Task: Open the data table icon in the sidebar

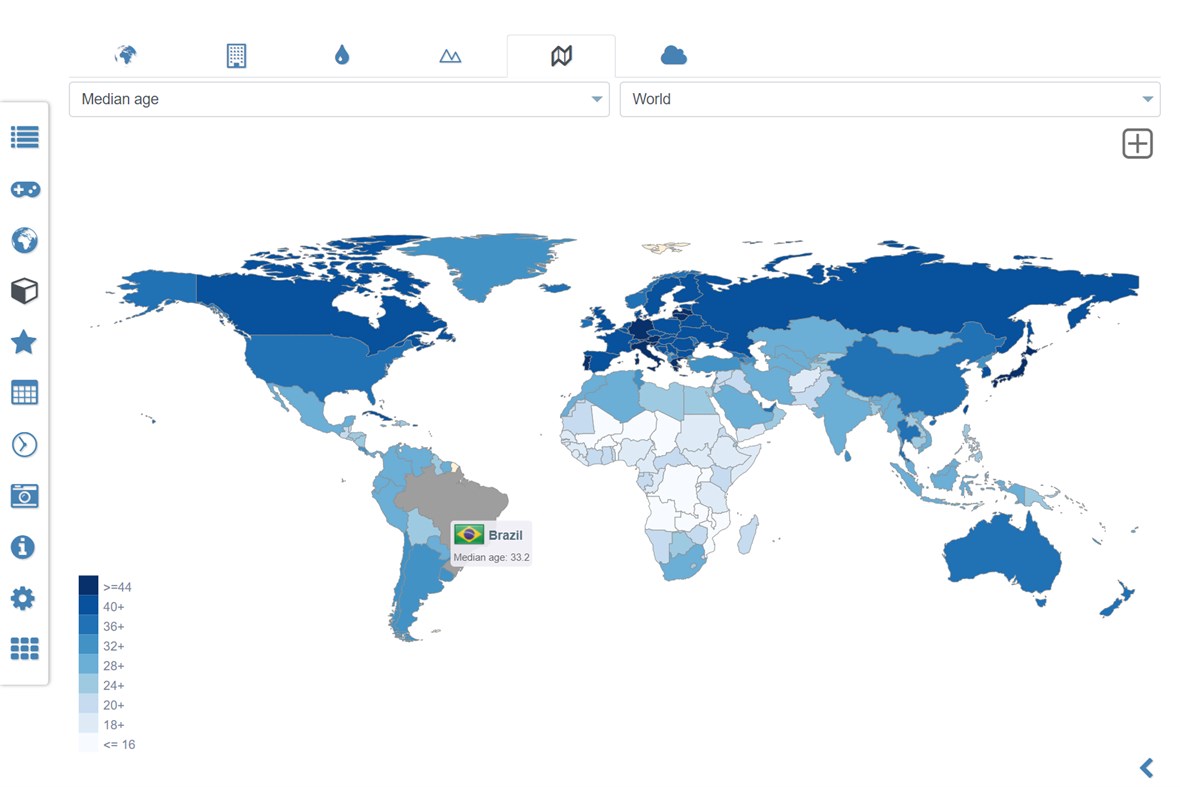Action: point(24,392)
